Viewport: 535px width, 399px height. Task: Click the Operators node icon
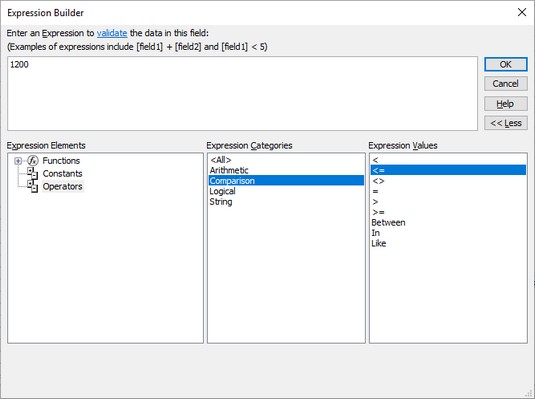point(33,186)
